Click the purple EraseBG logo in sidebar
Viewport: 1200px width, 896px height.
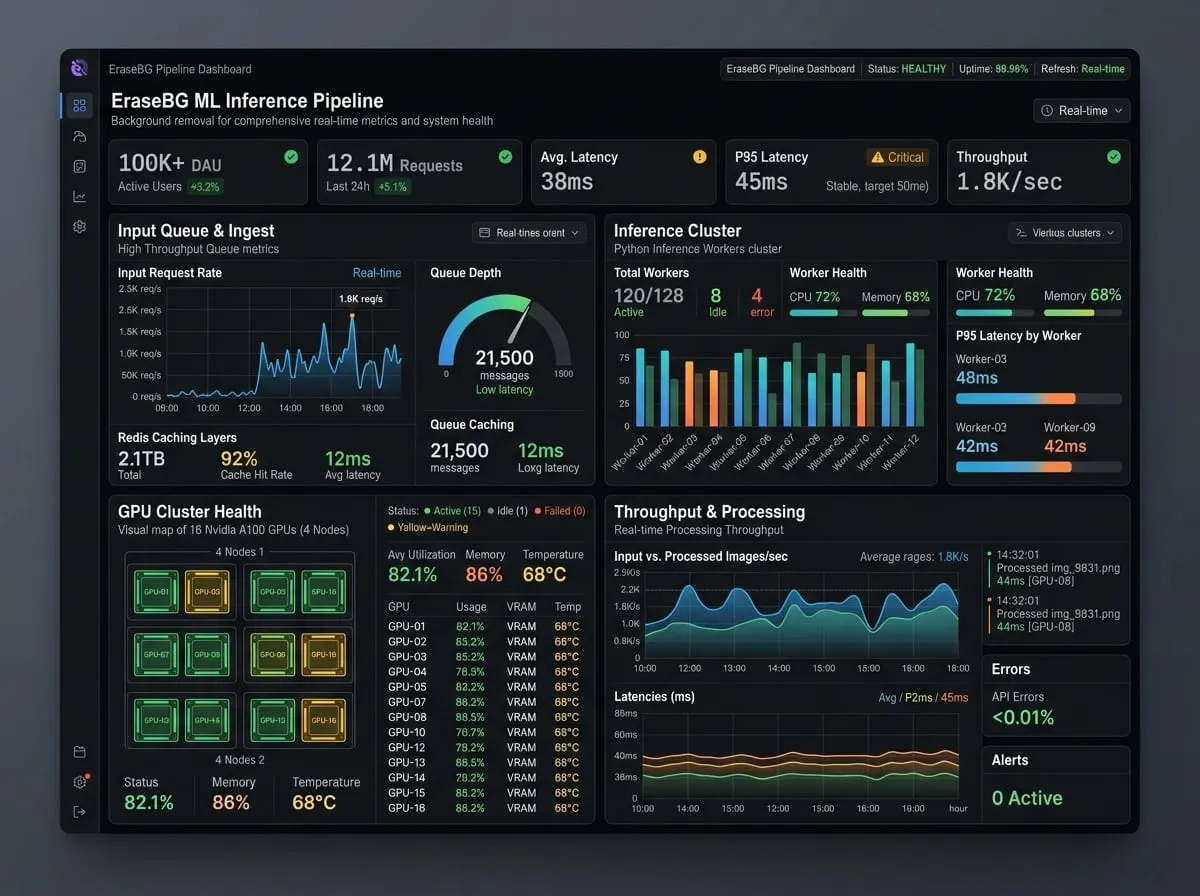point(79,68)
